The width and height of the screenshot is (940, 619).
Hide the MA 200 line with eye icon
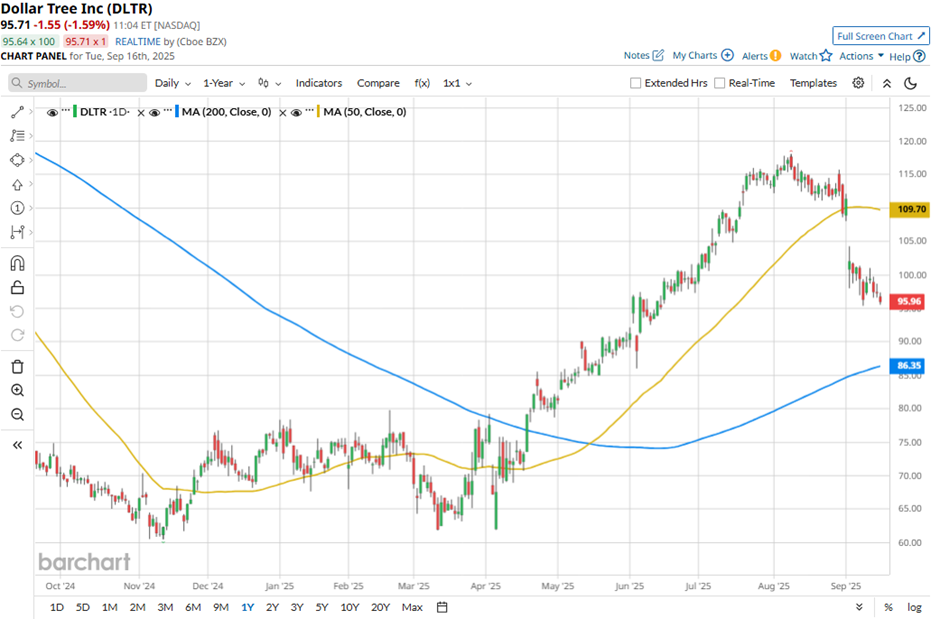[x=155, y=113]
